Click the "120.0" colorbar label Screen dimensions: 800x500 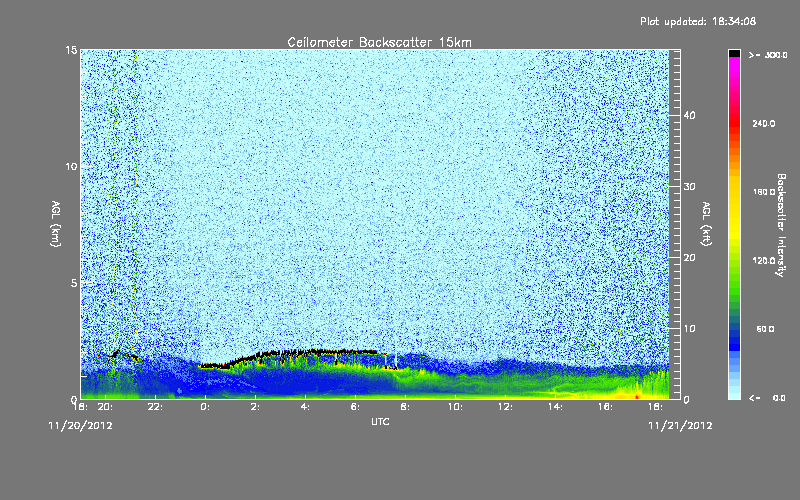coord(764,260)
